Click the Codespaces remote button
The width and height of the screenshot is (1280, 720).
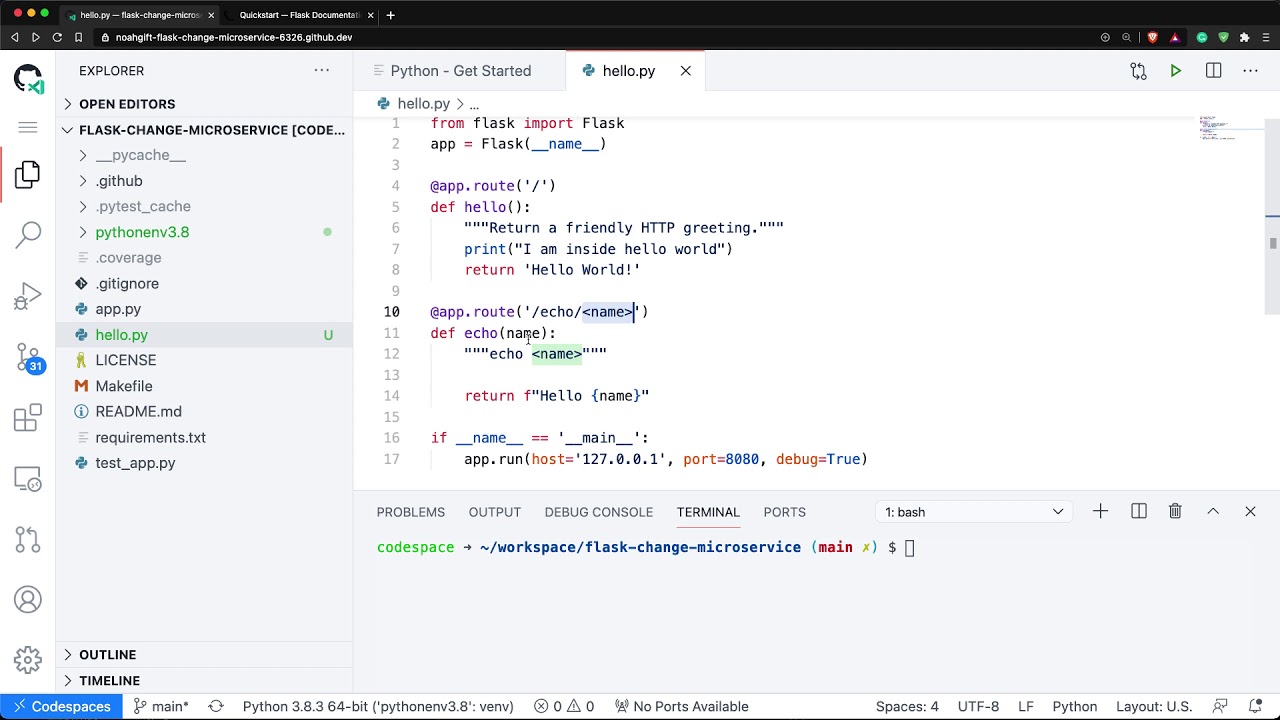[60, 707]
